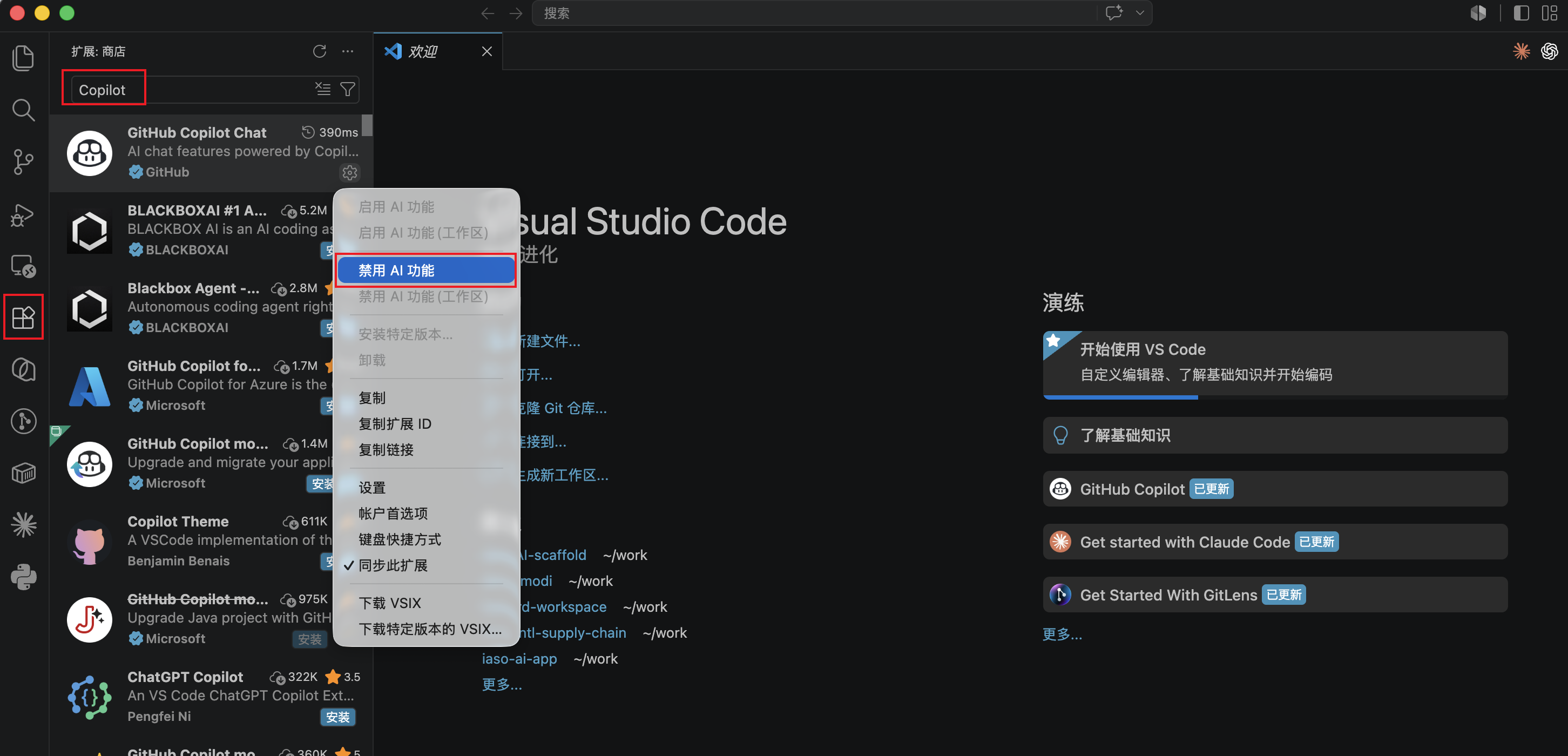The width and height of the screenshot is (1568, 756).
Task: Open the recent folder iaso-ai-app
Action: tap(519, 659)
